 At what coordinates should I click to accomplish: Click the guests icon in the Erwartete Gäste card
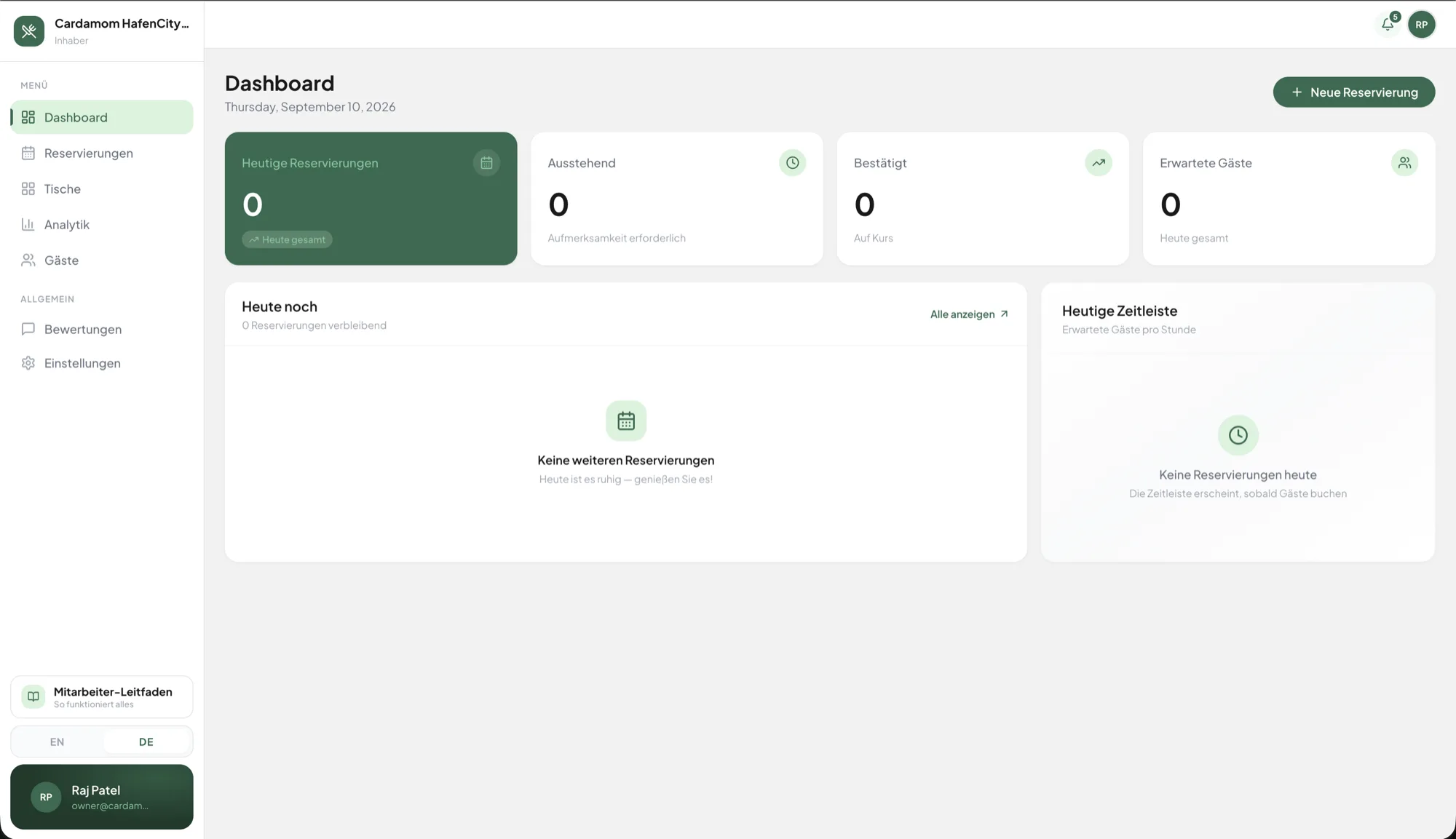coord(1404,163)
